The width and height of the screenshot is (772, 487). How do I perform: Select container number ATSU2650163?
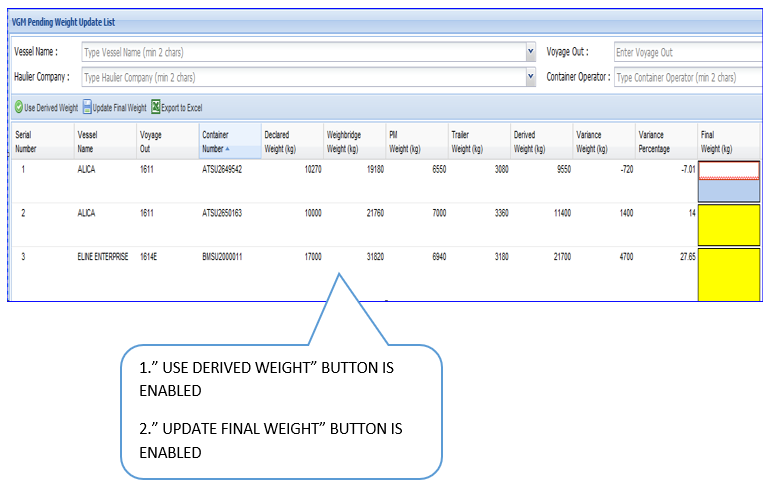pos(222,213)
